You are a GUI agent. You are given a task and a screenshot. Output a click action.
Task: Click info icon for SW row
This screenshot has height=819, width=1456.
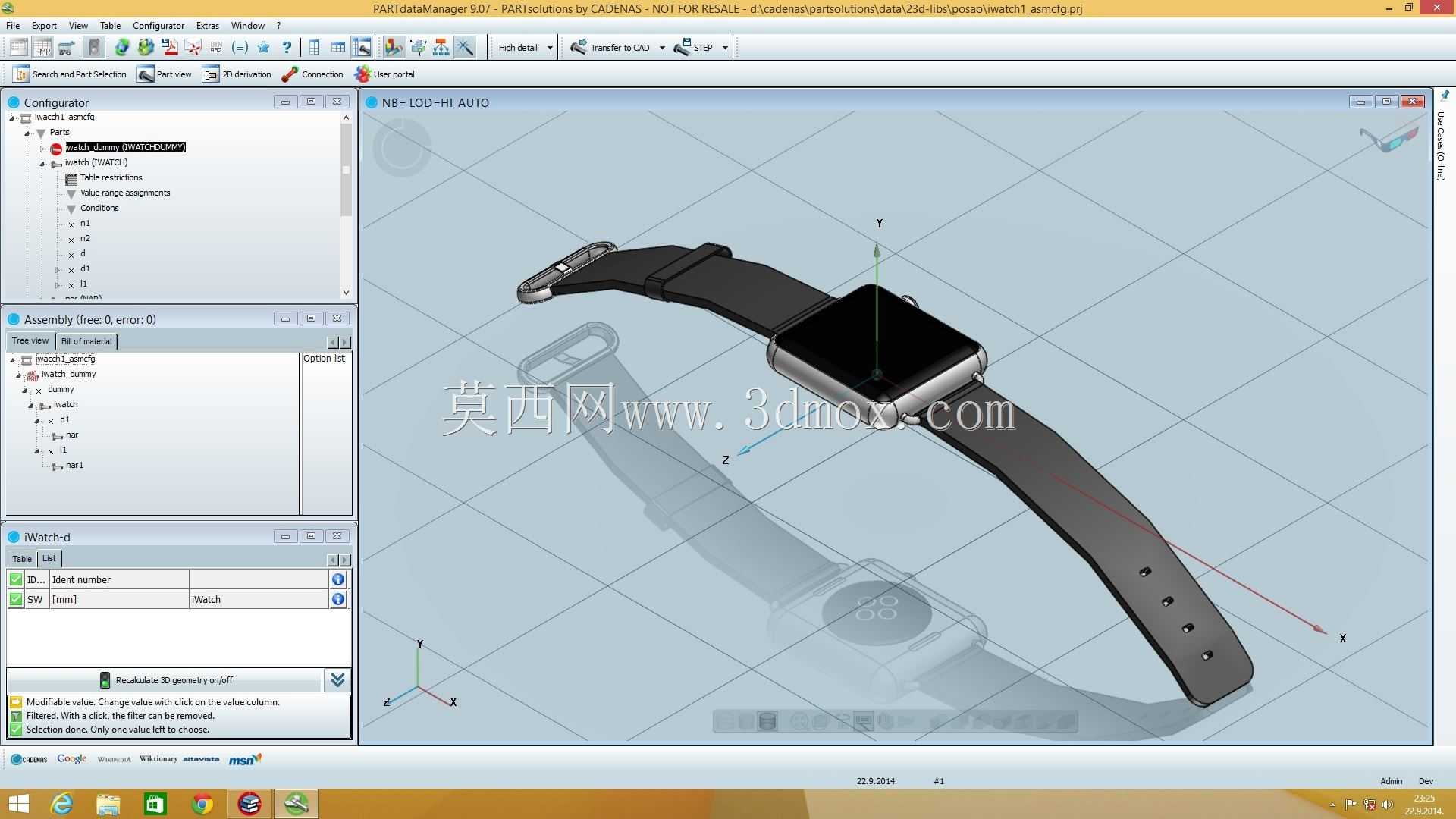coord(338,599)
